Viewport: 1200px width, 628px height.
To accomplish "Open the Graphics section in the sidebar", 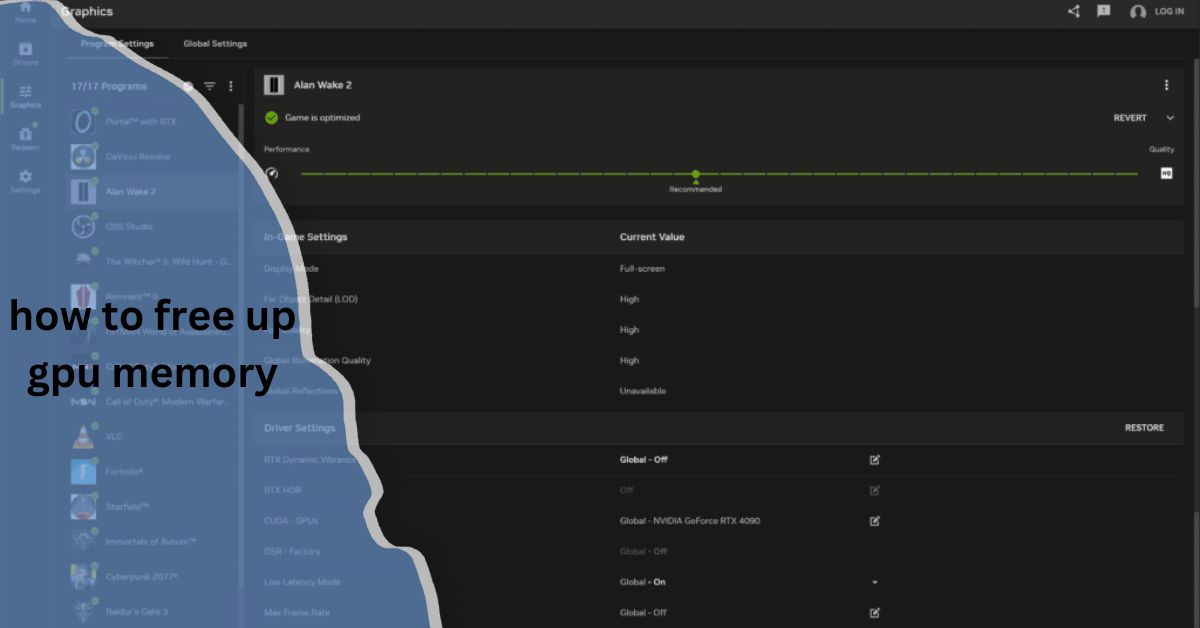I will (x=25, y=96).
